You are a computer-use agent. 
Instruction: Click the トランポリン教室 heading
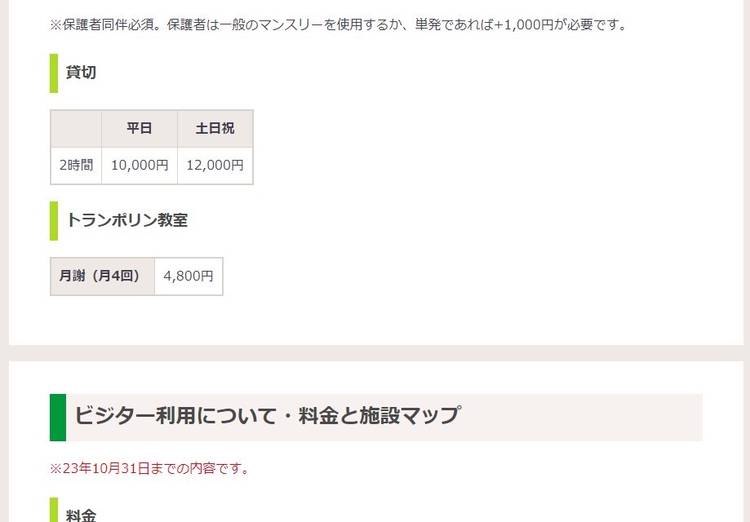tap(126, 220)
